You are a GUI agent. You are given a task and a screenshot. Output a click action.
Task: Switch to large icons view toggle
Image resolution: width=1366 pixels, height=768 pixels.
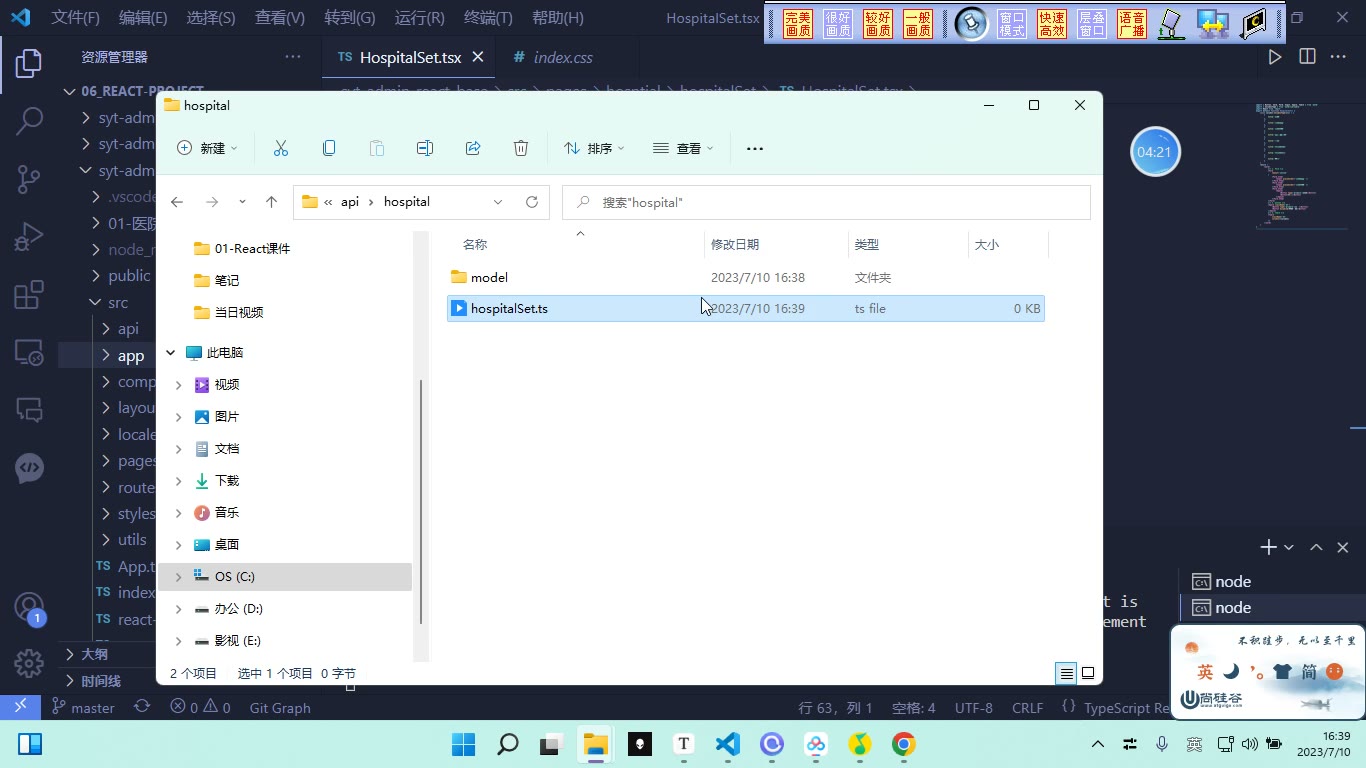point(1088,673)
